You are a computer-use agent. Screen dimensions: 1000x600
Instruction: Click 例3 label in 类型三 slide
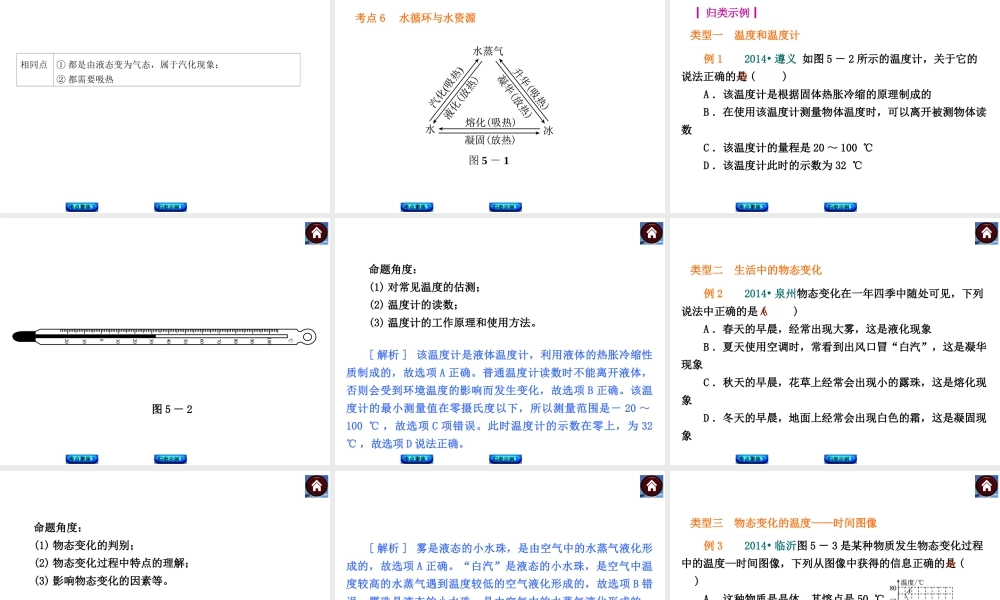pyautogui.click(x=713, y=546)
